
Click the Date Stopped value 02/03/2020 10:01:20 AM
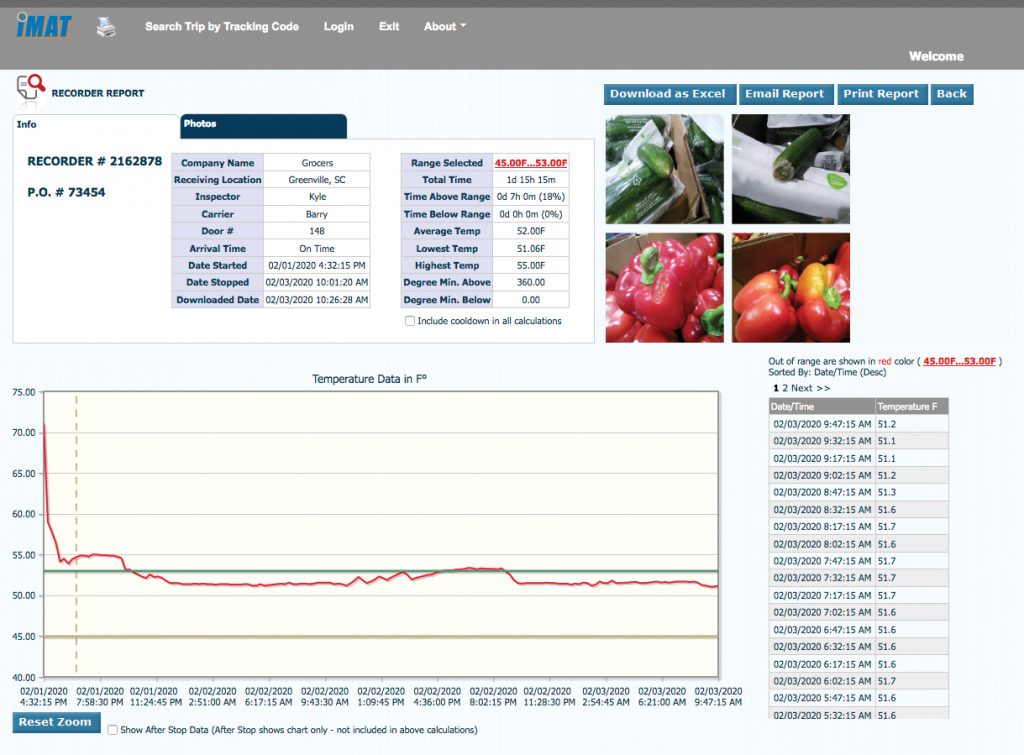317,283
